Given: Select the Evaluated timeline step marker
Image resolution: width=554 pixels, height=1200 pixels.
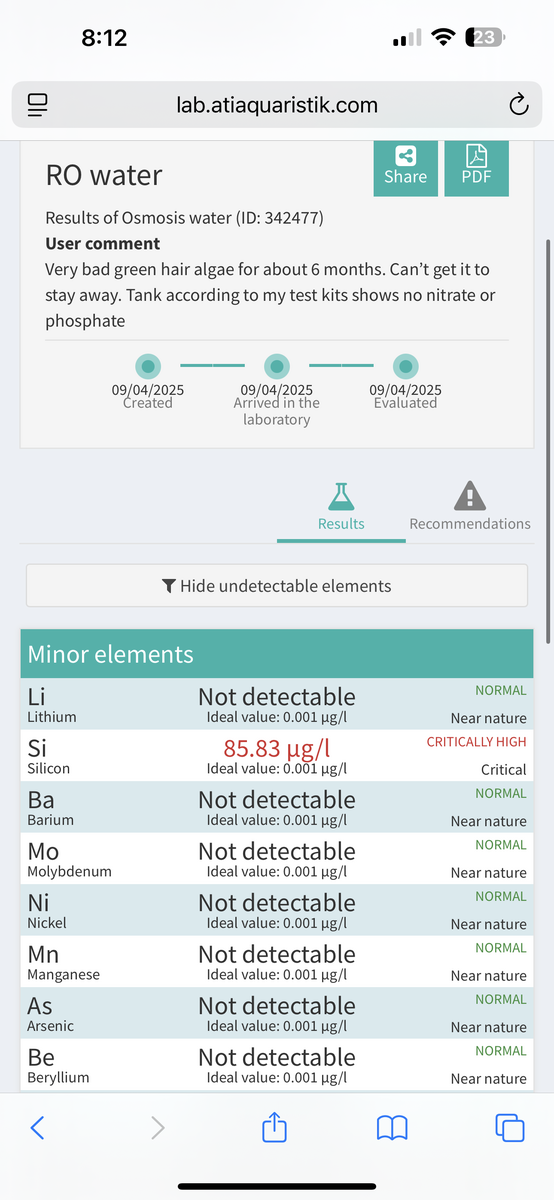Looking at the screenshot, I should point(405,366).
